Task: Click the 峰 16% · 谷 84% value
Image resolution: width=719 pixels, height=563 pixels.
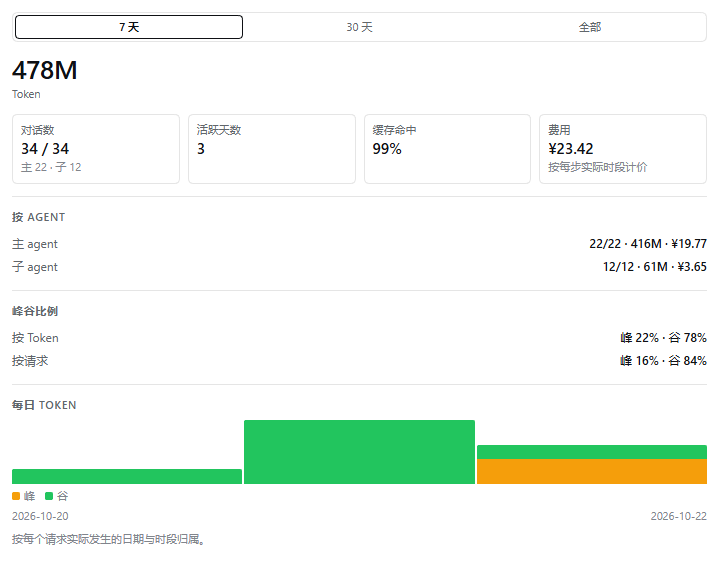Action: point(663,361)
